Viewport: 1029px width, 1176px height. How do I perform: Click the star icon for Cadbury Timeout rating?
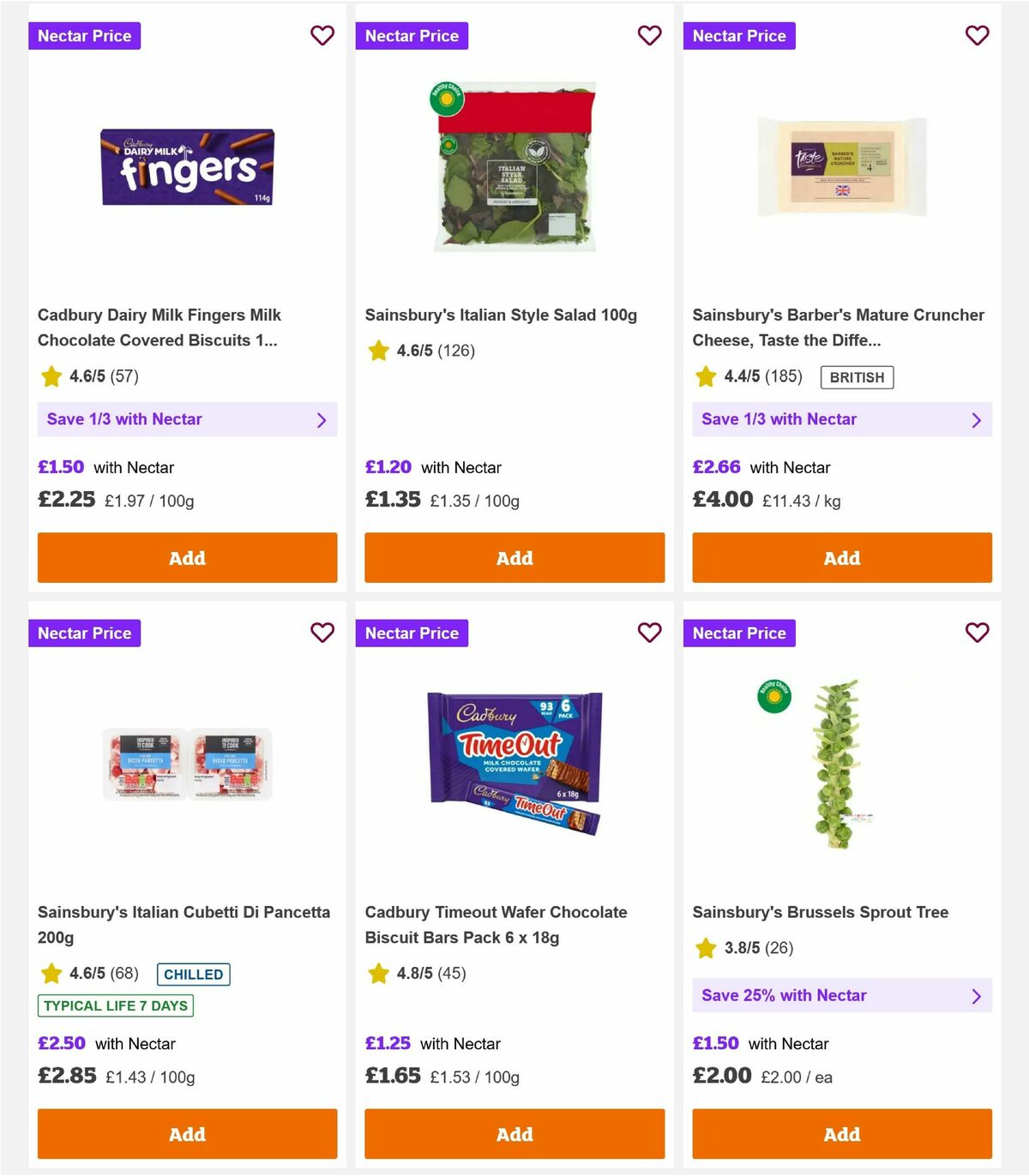(378, 974)
